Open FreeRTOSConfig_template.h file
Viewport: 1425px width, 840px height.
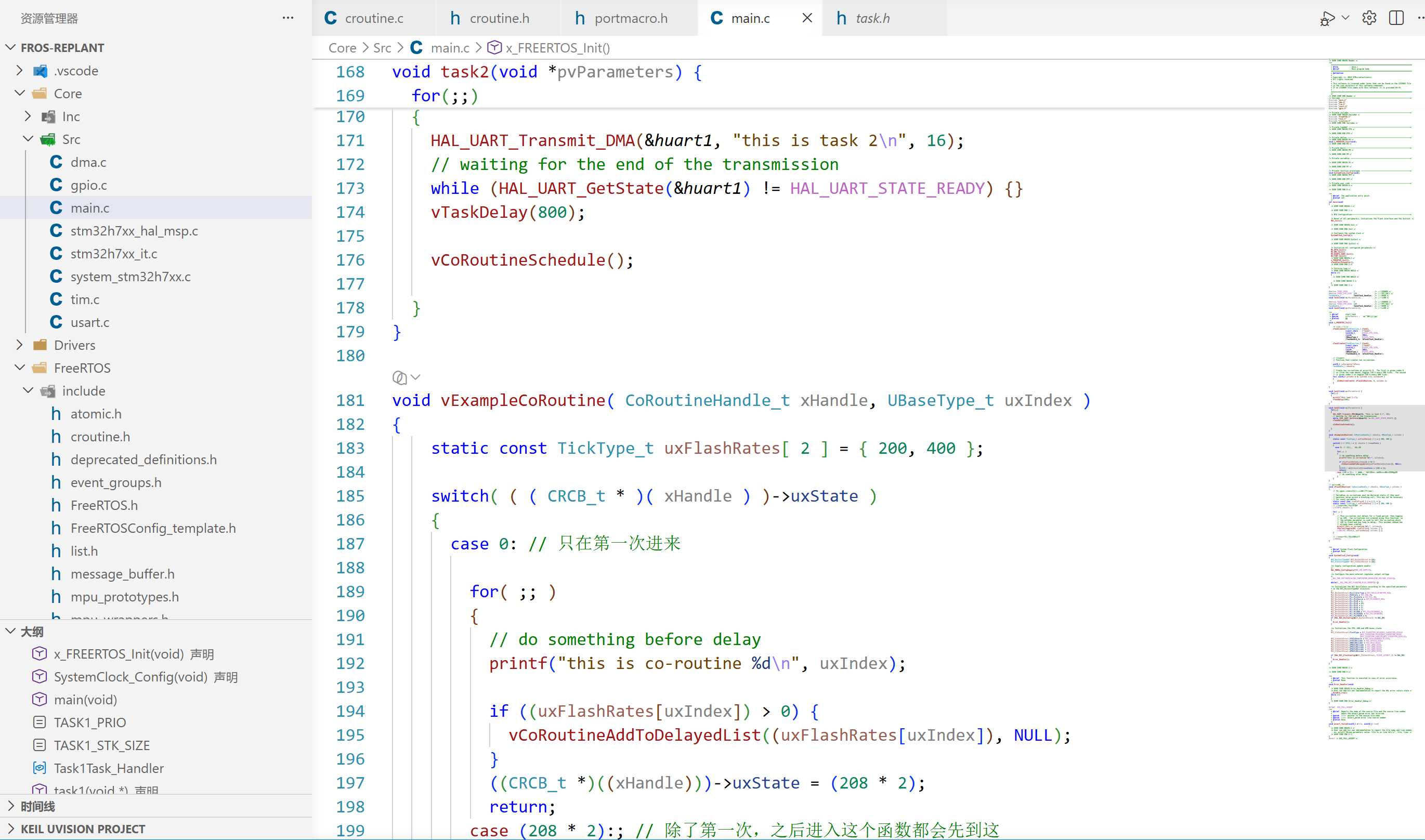(x=155, y=528)
